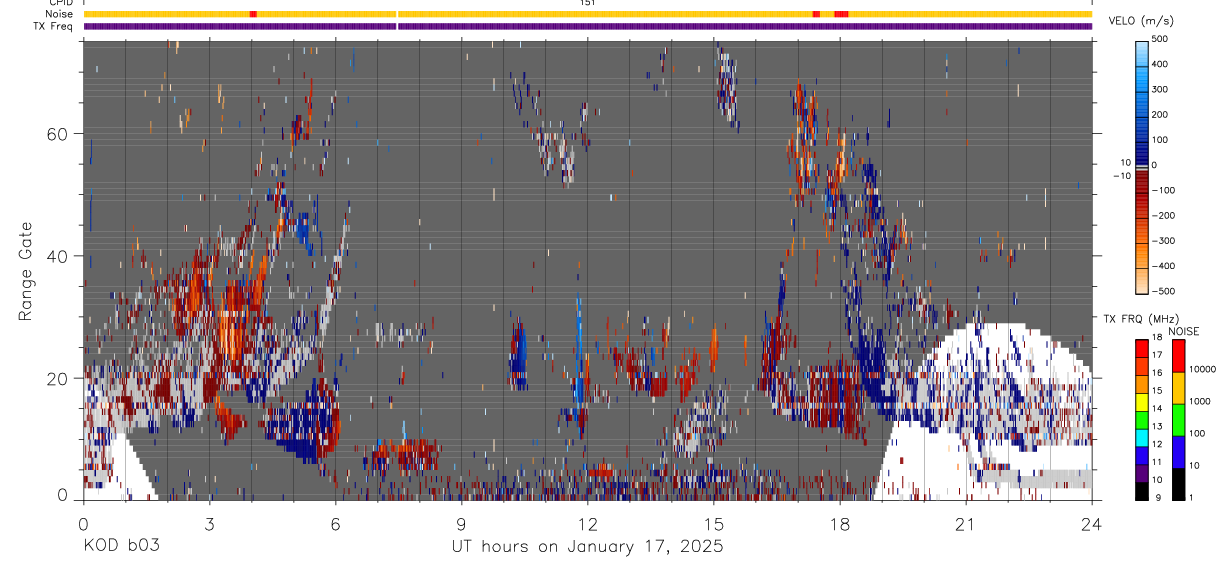Click the TX Freq row label at top left
Image resolution: width=1228 pixels, height=567 pixels.
coord(54,26)
